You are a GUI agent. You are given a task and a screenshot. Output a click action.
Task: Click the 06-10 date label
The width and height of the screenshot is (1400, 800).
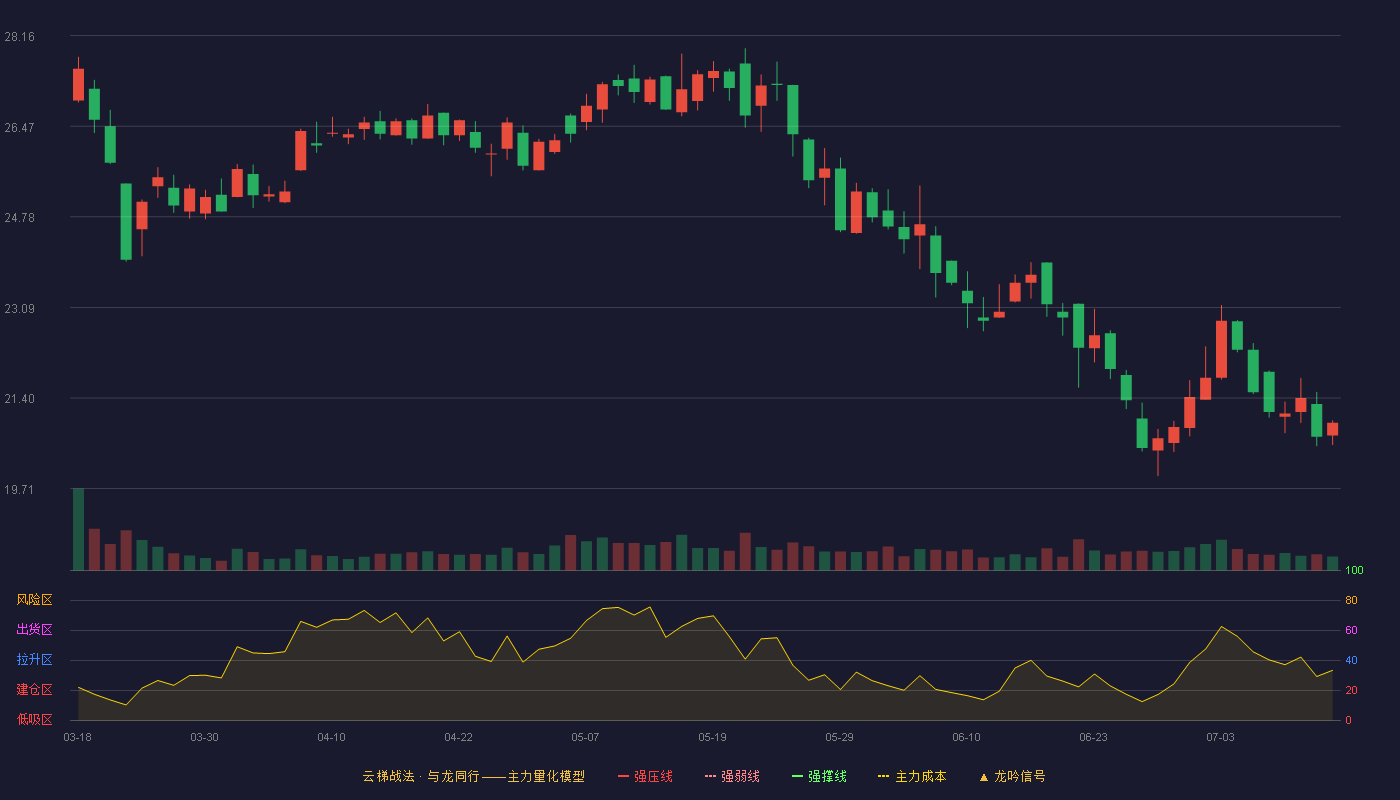click(966, 737)
